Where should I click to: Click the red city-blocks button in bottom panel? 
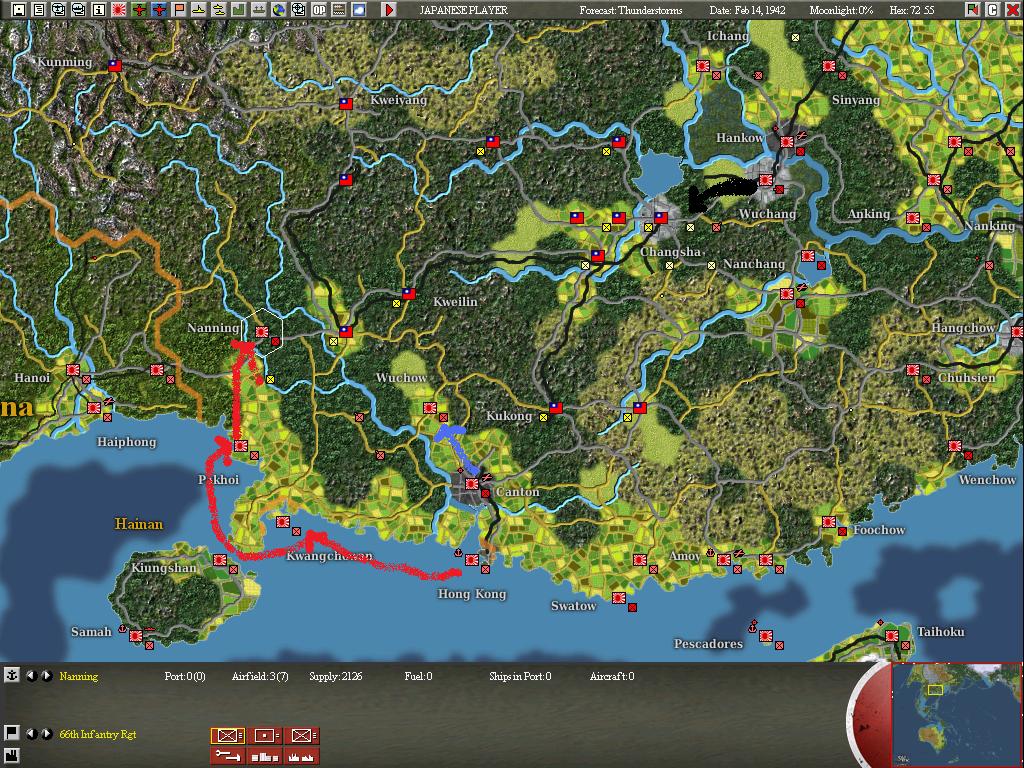pyautogui.click(x=264, y=756)
